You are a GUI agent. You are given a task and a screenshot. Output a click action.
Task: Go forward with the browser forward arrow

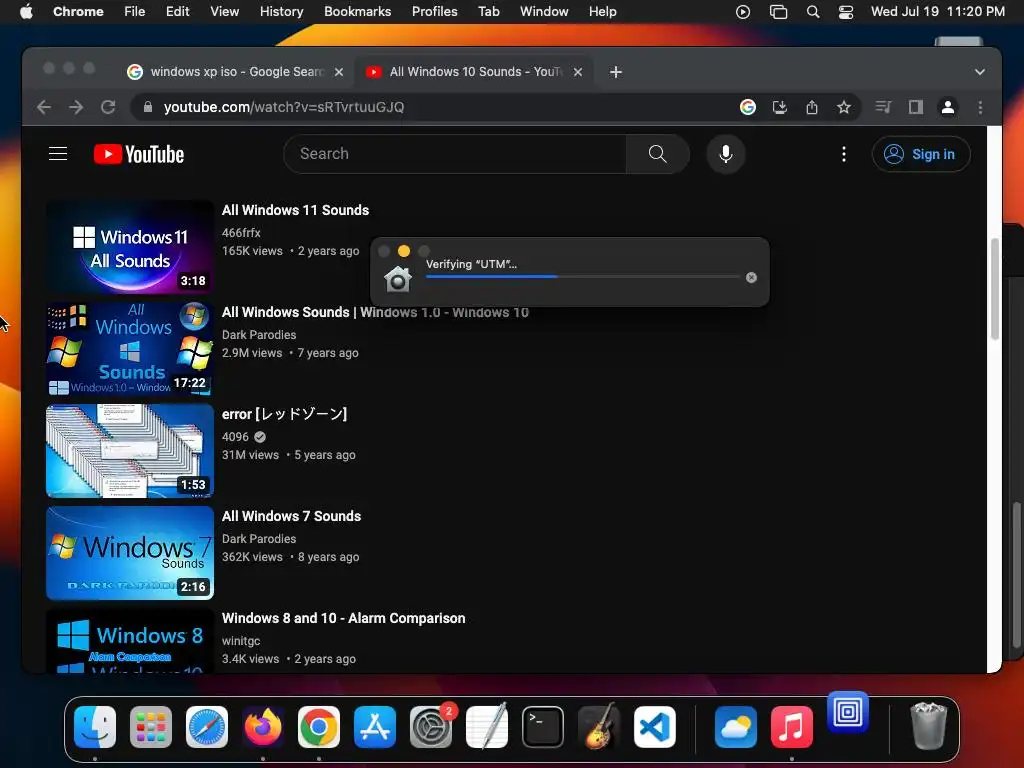click(x=76, y=107)
